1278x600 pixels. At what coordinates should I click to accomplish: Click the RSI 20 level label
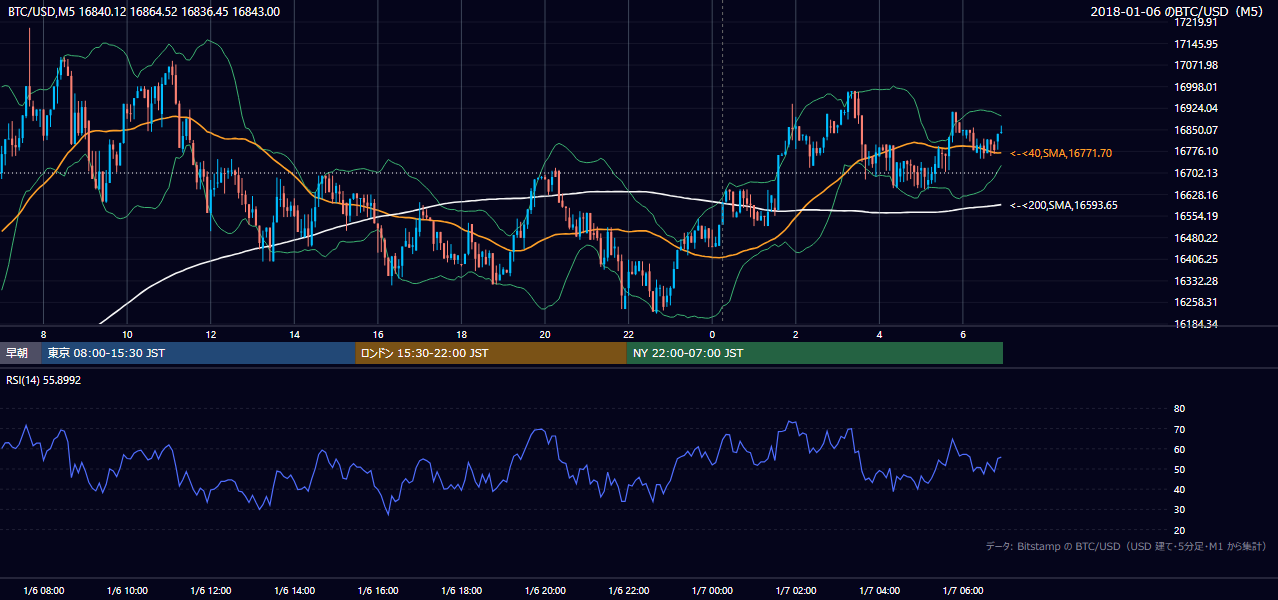(x=1179, y=530)
